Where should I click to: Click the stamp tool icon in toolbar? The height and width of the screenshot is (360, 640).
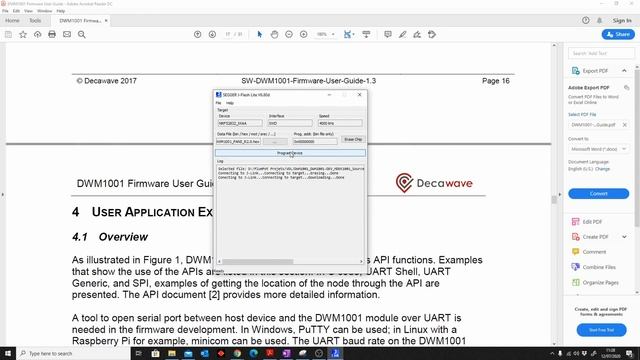click(432, 35)
